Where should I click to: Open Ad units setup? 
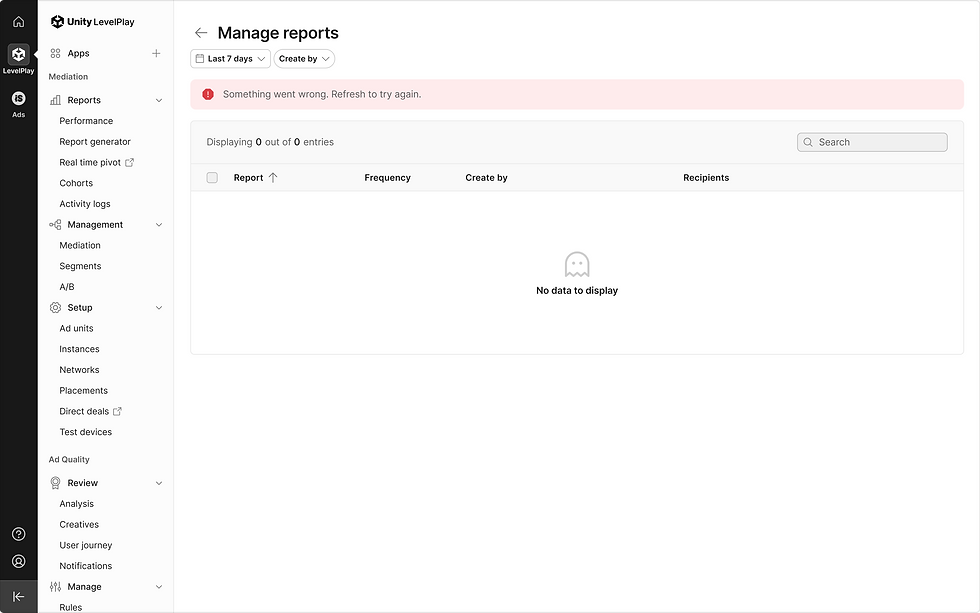(76, 328)
